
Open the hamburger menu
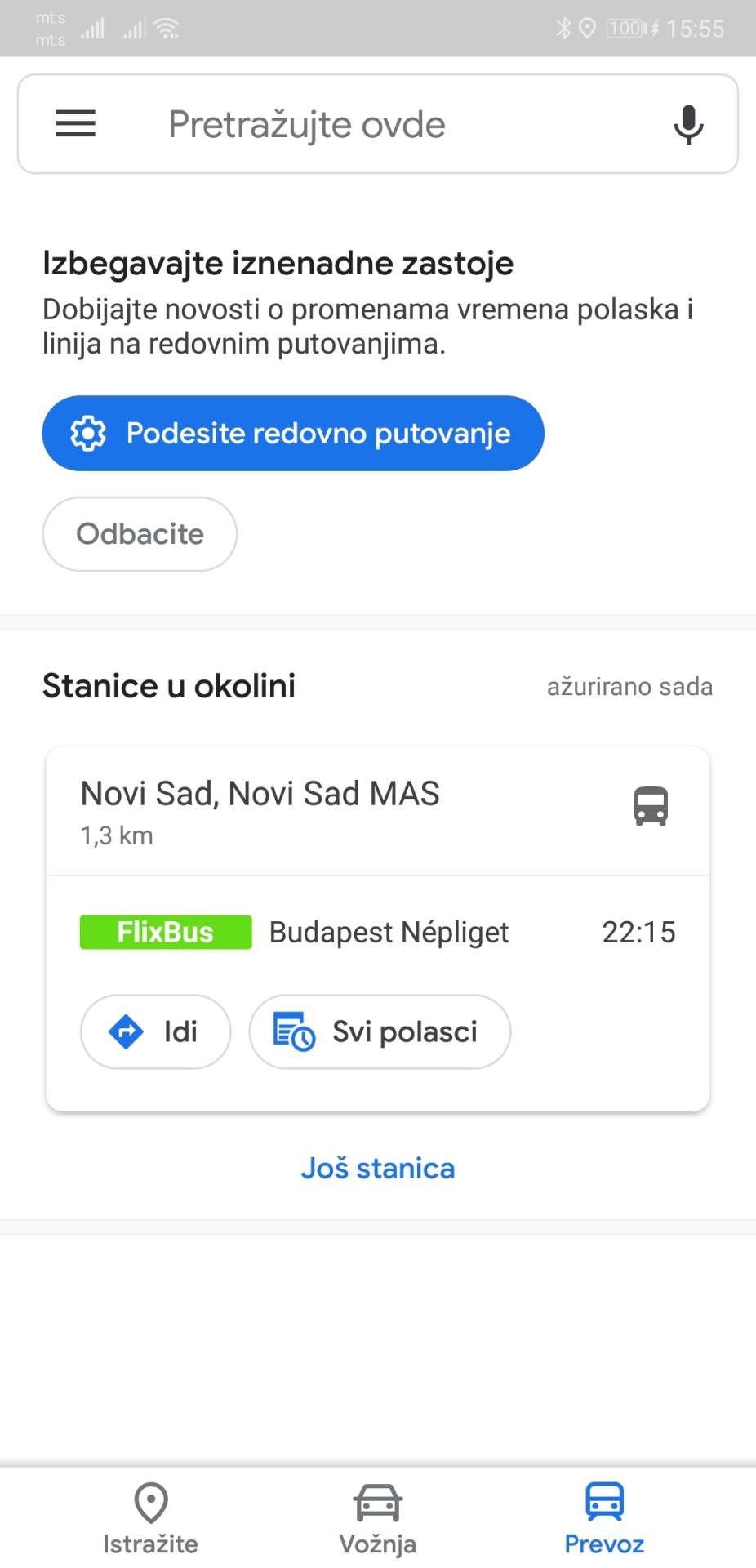coord(76,124)
